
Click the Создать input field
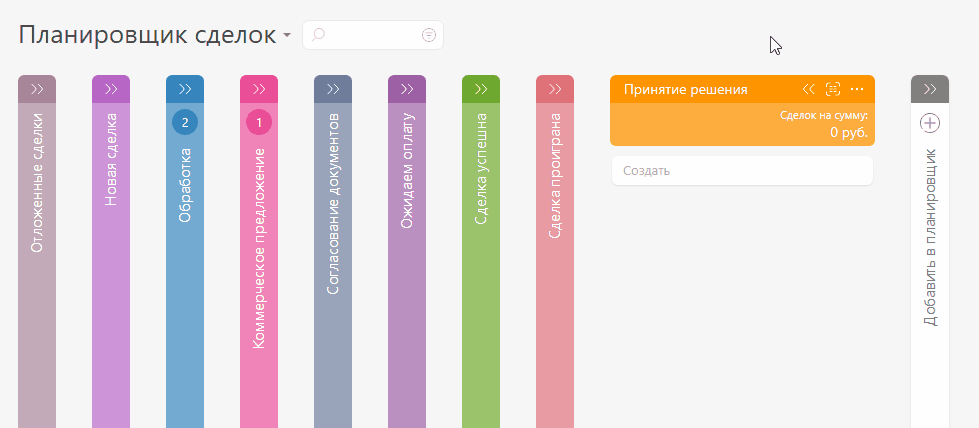[x=742, y=171]
